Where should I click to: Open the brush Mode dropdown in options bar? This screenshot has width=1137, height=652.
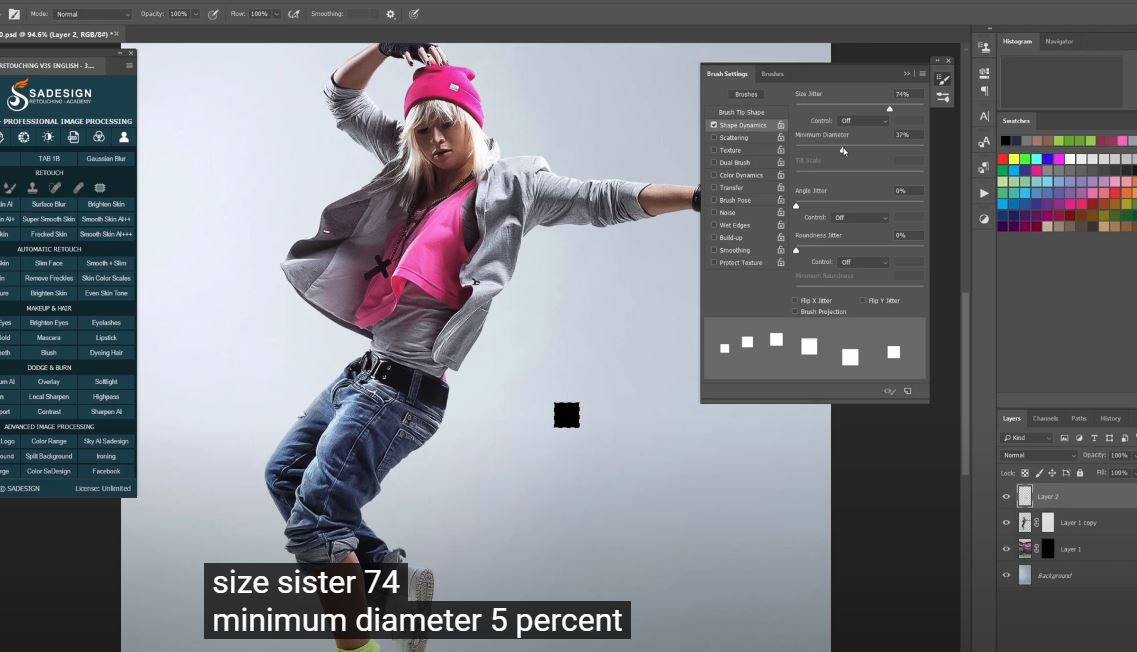pyautogui.click(x=92, y=14)
